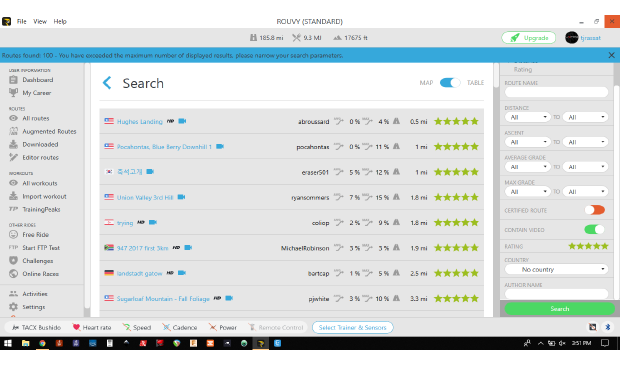Click the Cadence sensor icon
Viewport: 620px width, 365px height.
coord(166,327)
